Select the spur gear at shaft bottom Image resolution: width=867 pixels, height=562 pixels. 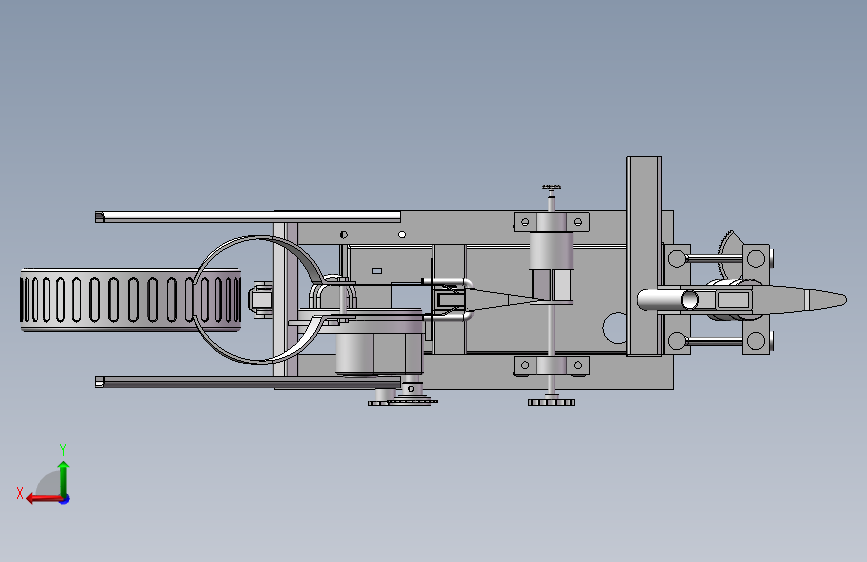click(551, 402)
